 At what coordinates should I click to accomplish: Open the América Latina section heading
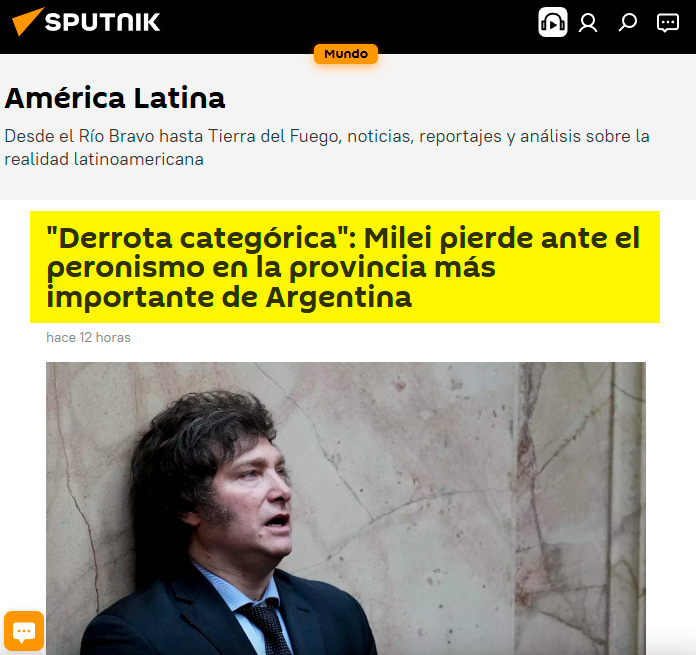[x=115, y=98]
